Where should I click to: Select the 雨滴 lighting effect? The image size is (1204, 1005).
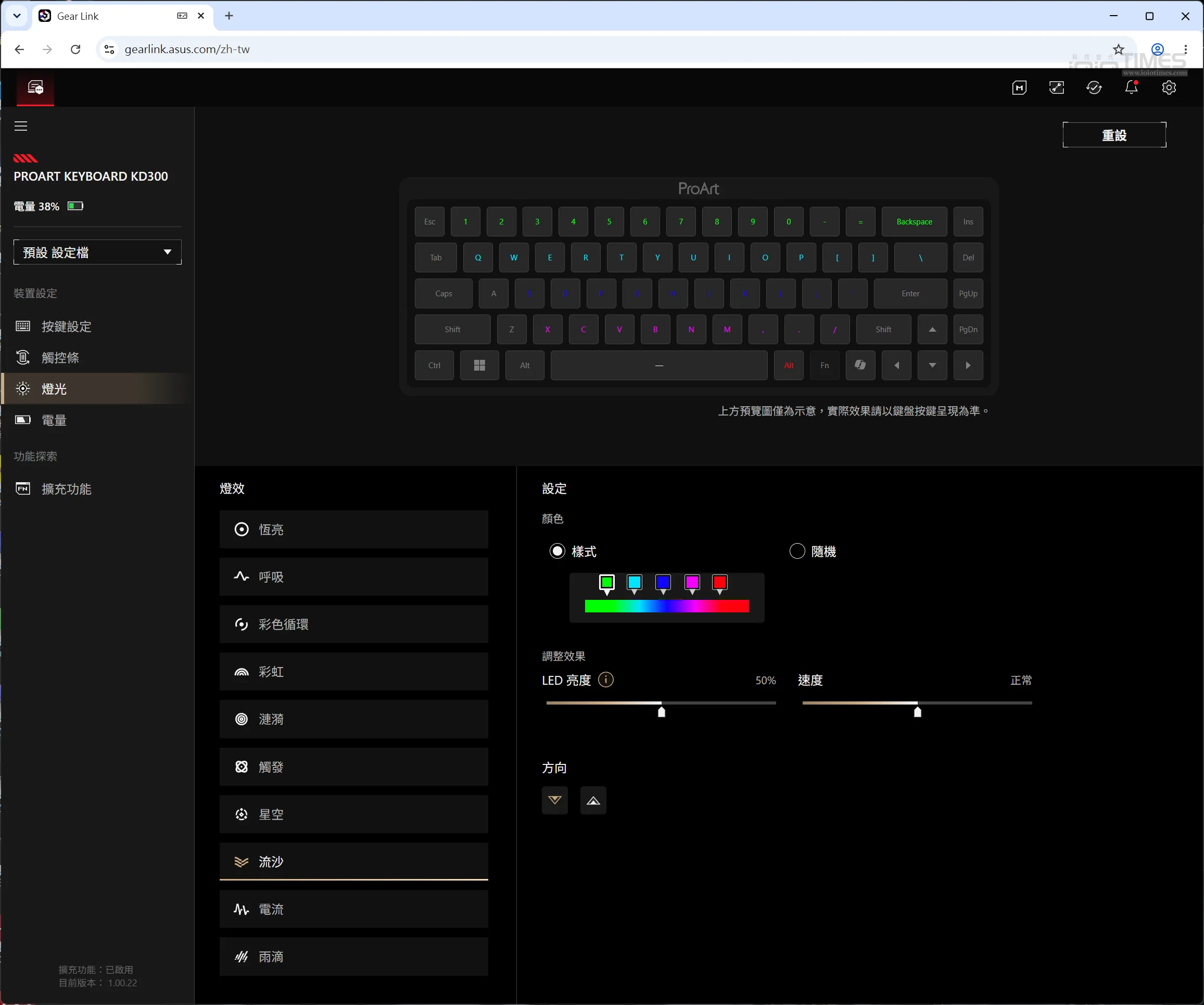354,956
